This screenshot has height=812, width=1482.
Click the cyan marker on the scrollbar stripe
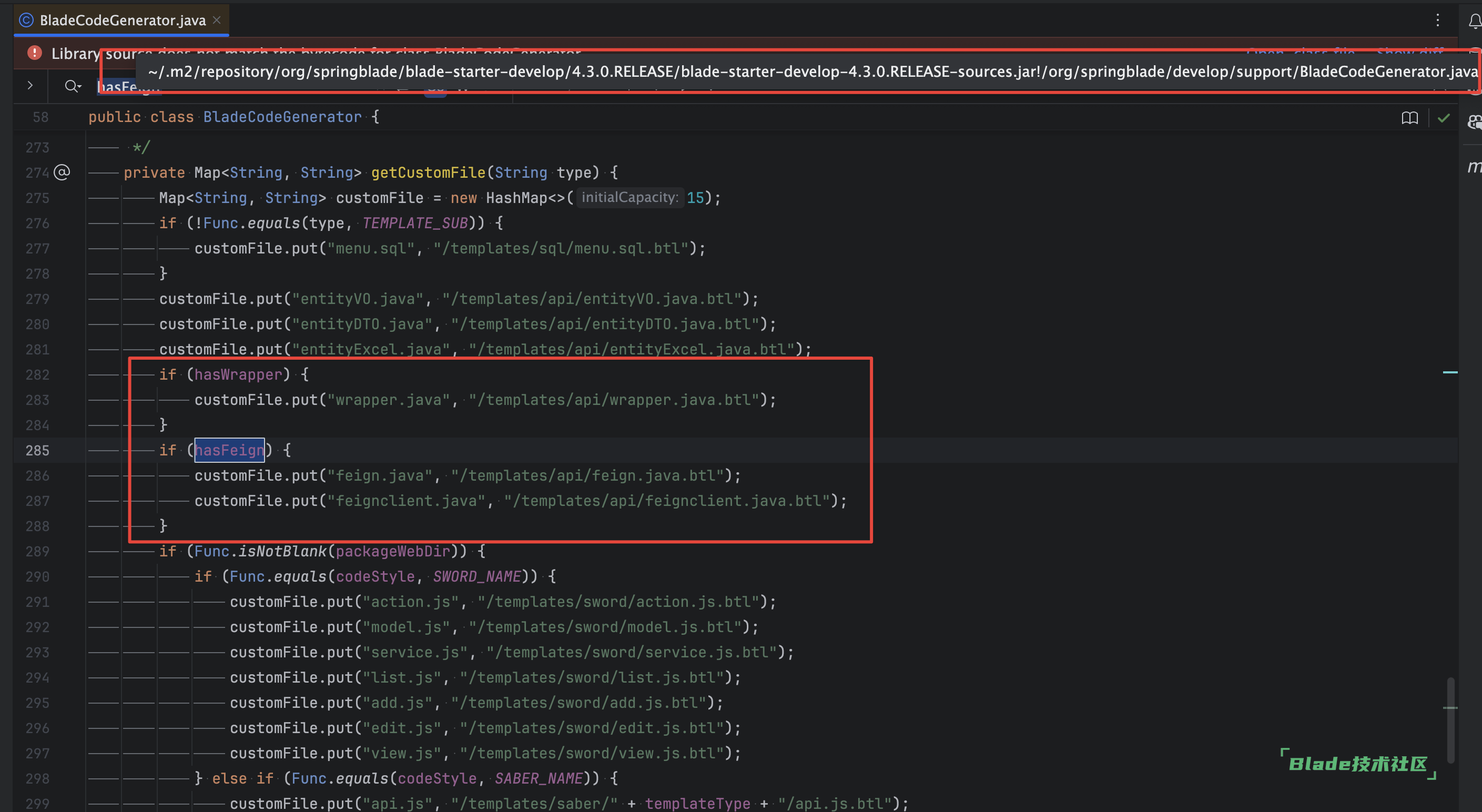click(1450, 372)
